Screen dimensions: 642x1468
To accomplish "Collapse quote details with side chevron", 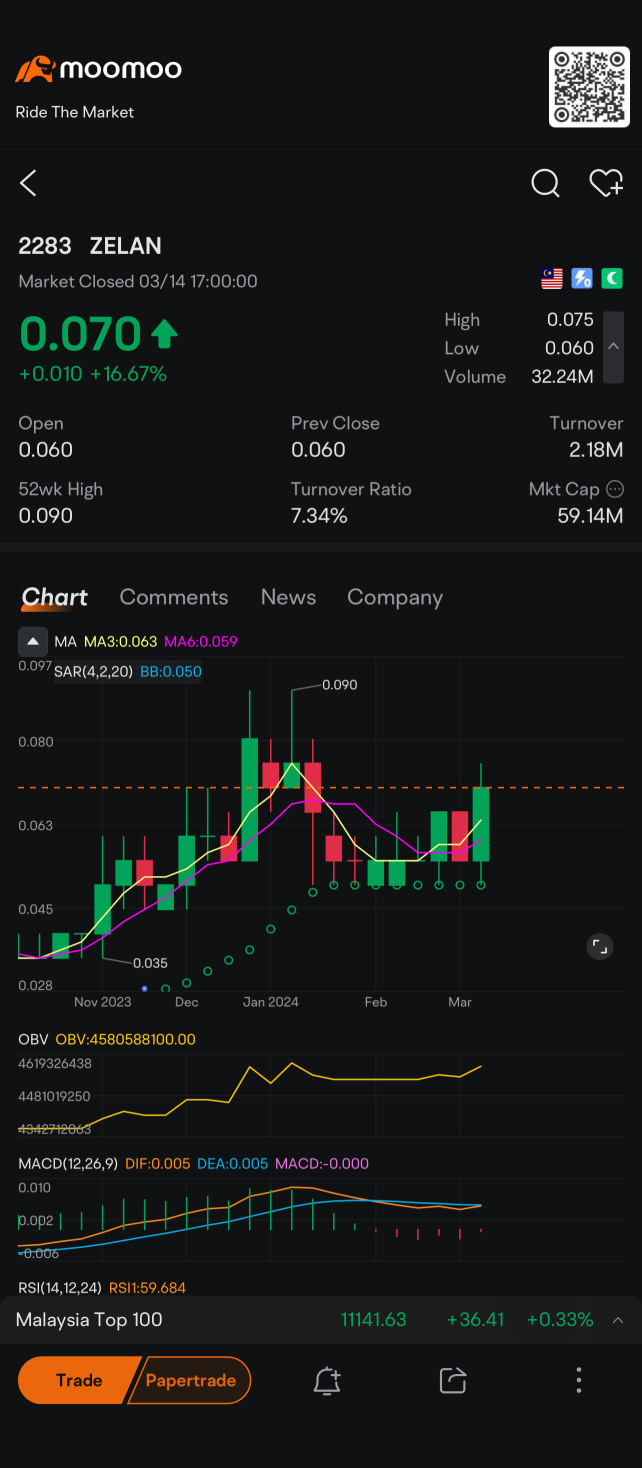I will click(x=614, y=347).
